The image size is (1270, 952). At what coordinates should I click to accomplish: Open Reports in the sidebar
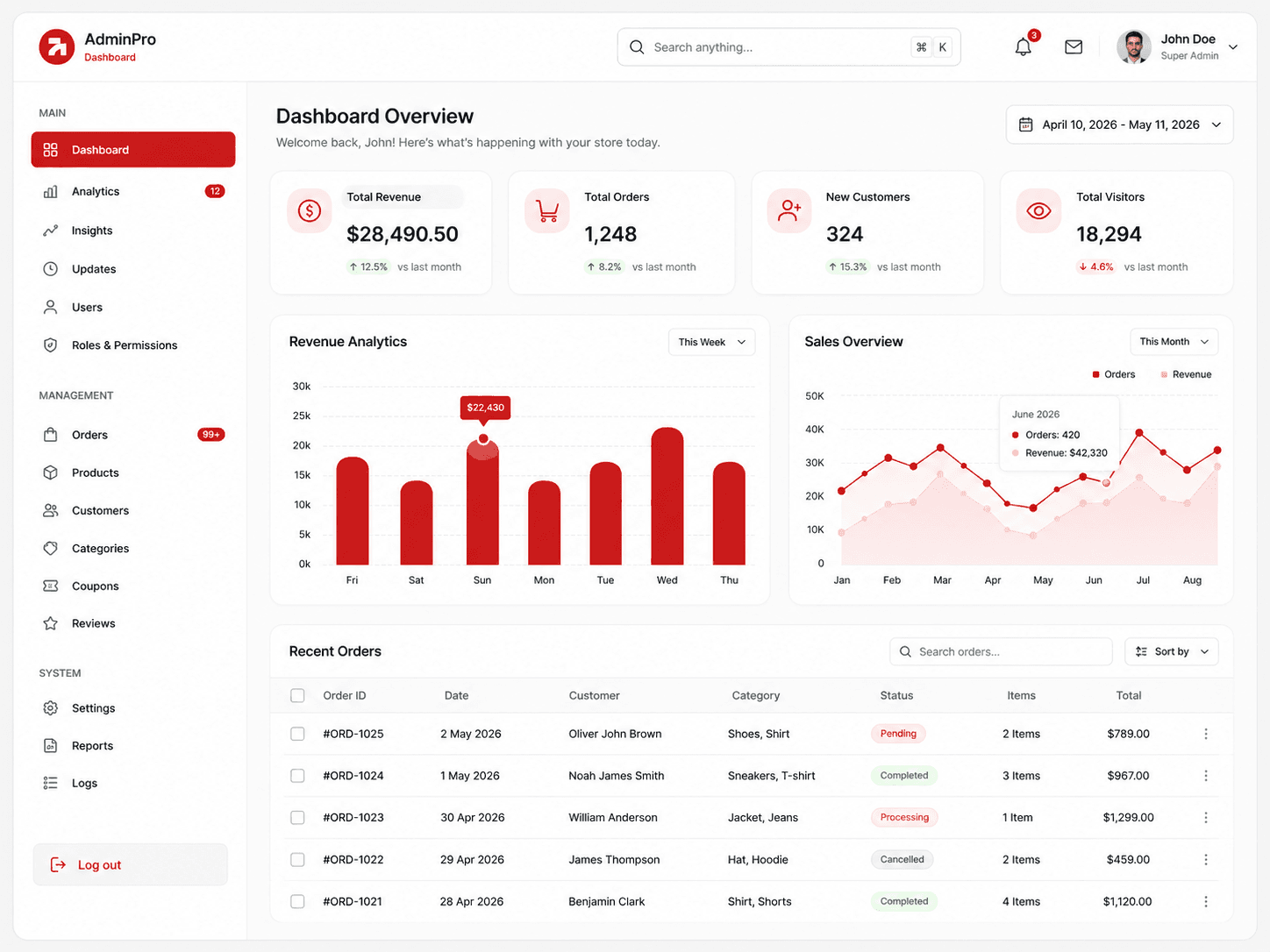pos(133,745)
